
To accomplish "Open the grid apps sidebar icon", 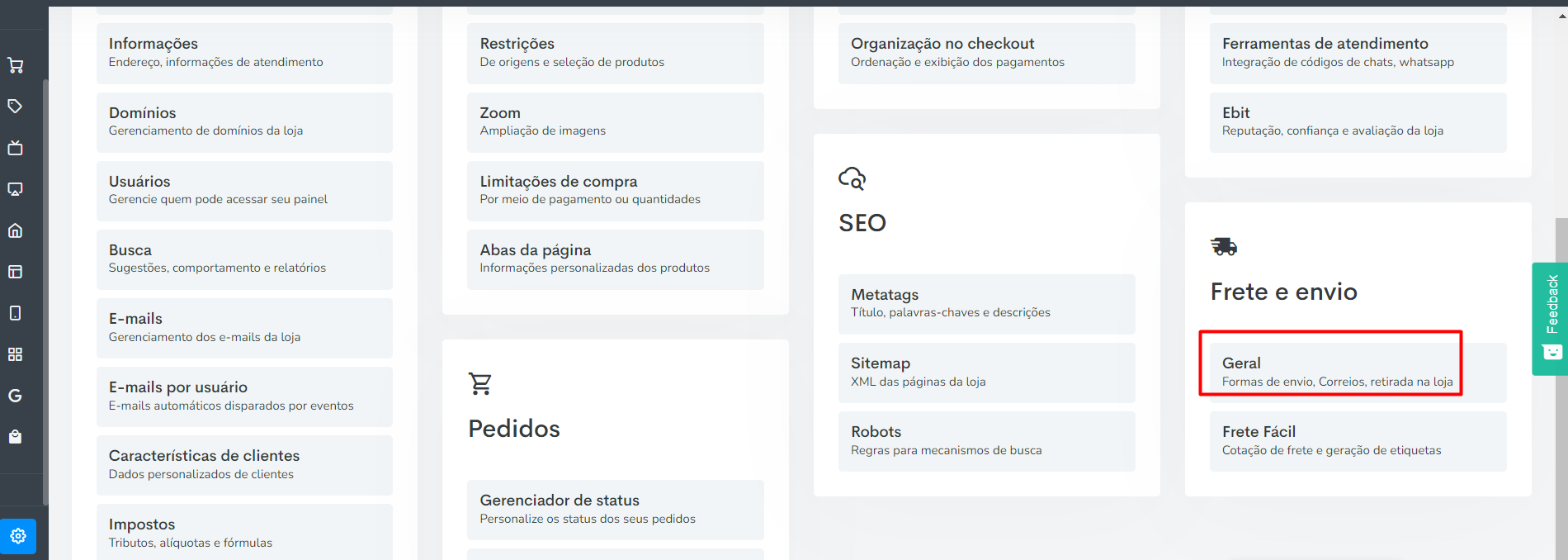I will click(x=15, y=354).
